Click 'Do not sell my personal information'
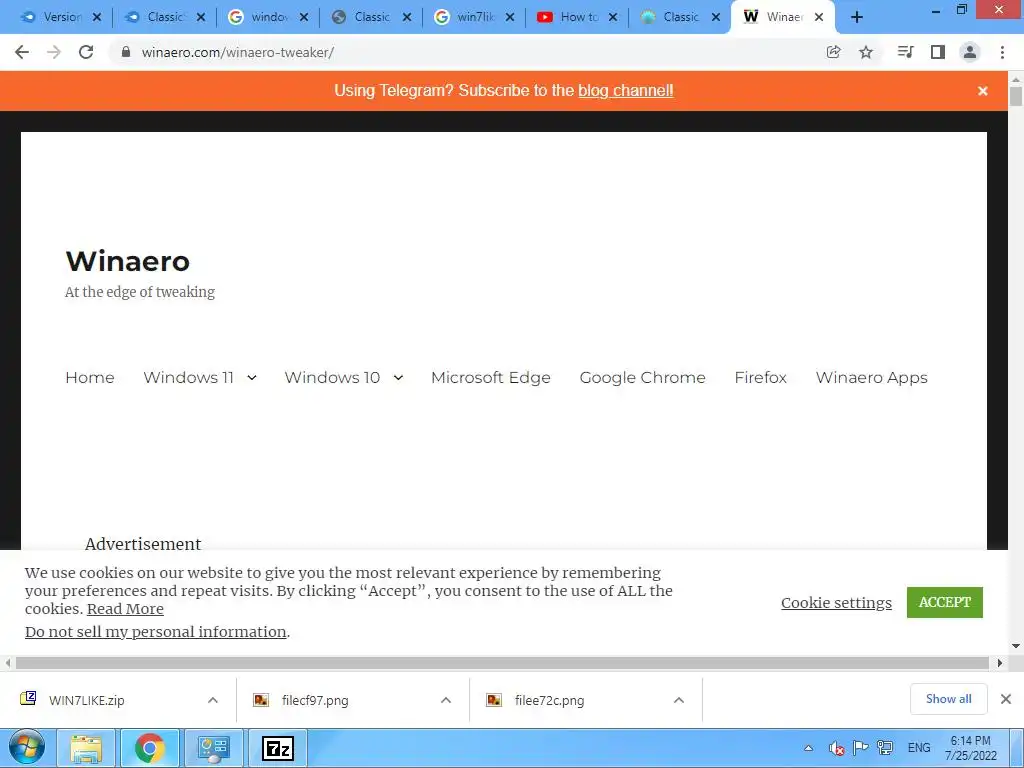The height and width of the screenshot is (768, 1024). (x=155, y=632)
